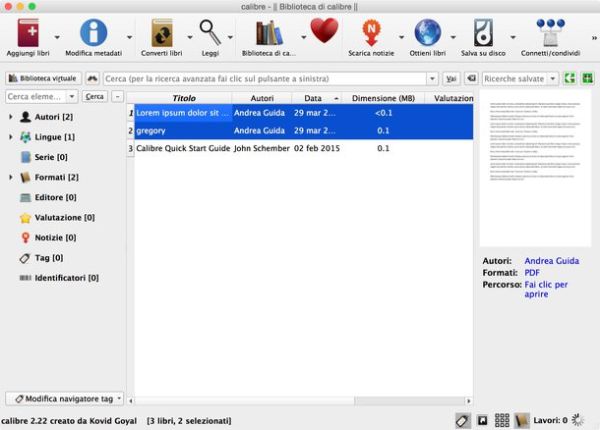
Task: Open Biblioteca di calibre dropdown arrow
Action: (303, 37)
